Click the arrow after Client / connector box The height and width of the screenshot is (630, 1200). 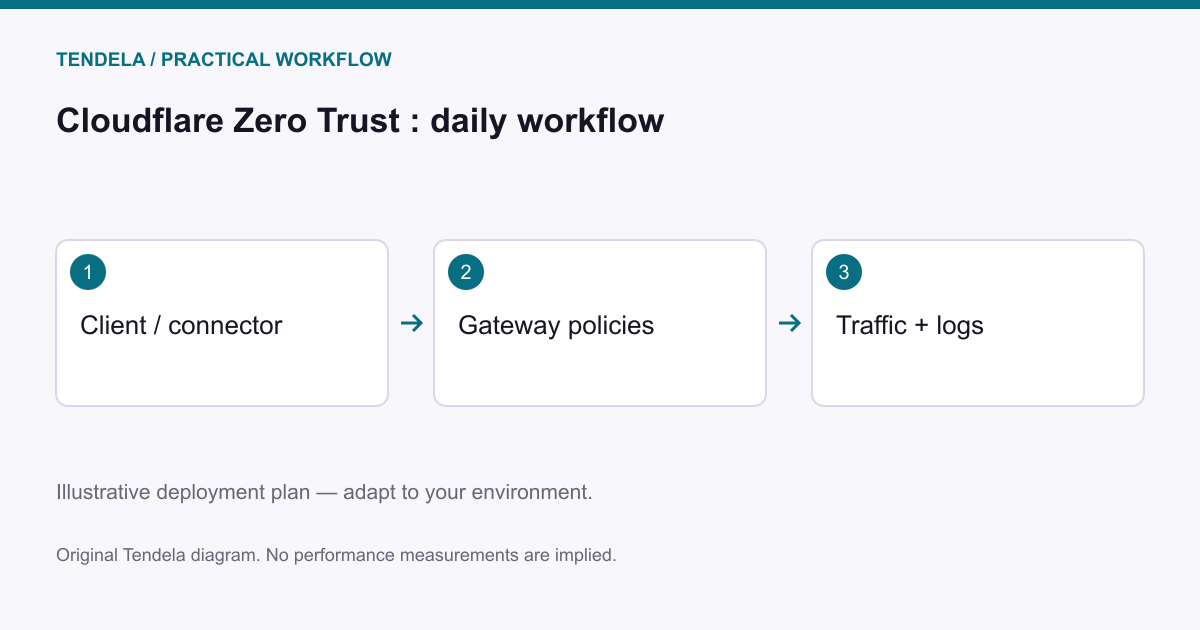(x=411, y=323)
